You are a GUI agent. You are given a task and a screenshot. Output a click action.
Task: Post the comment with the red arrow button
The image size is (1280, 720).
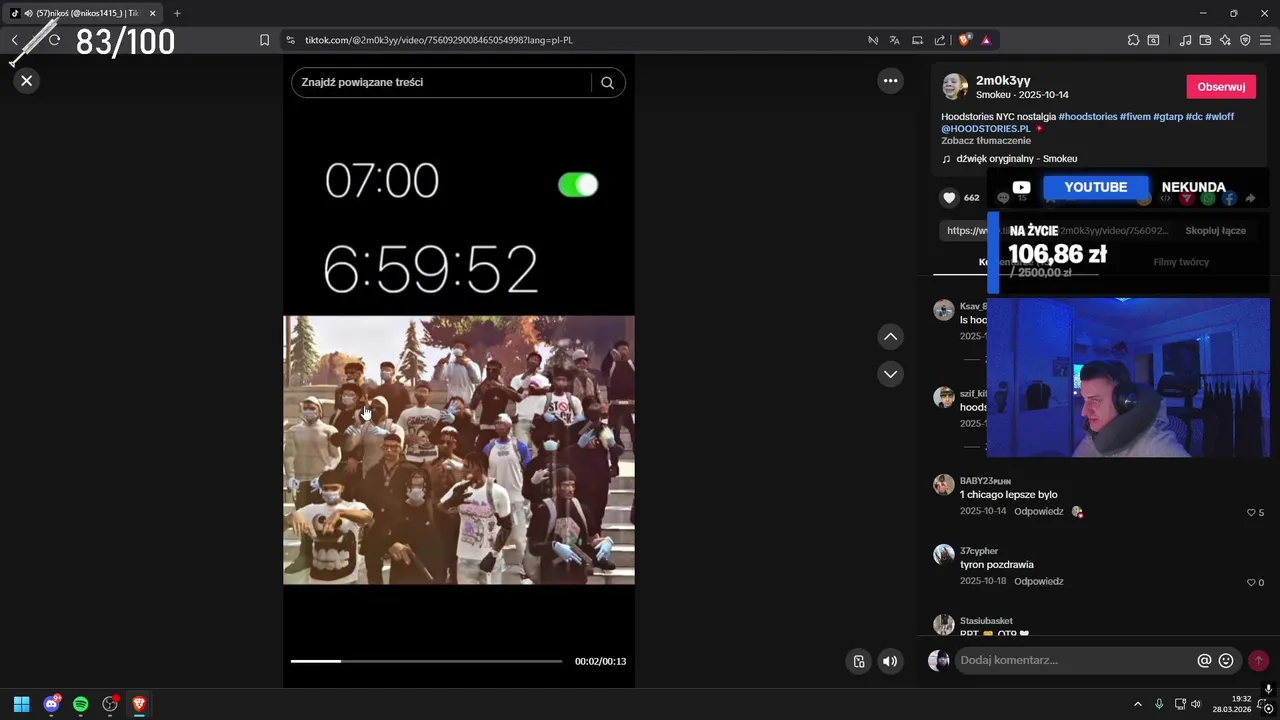click(x=1258, y=661)
